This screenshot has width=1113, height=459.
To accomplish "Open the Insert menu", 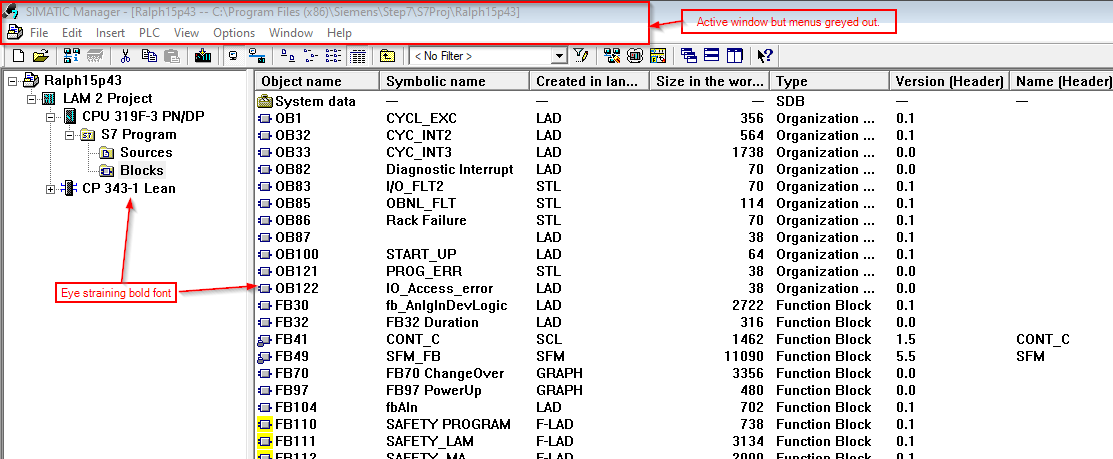I will [110, 33].
